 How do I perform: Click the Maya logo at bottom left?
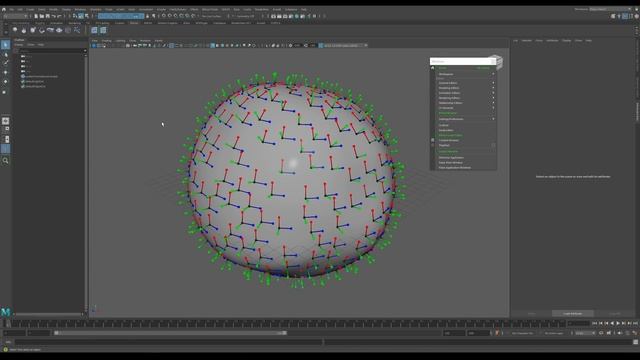pyautogui.click(x=6, y=312)
